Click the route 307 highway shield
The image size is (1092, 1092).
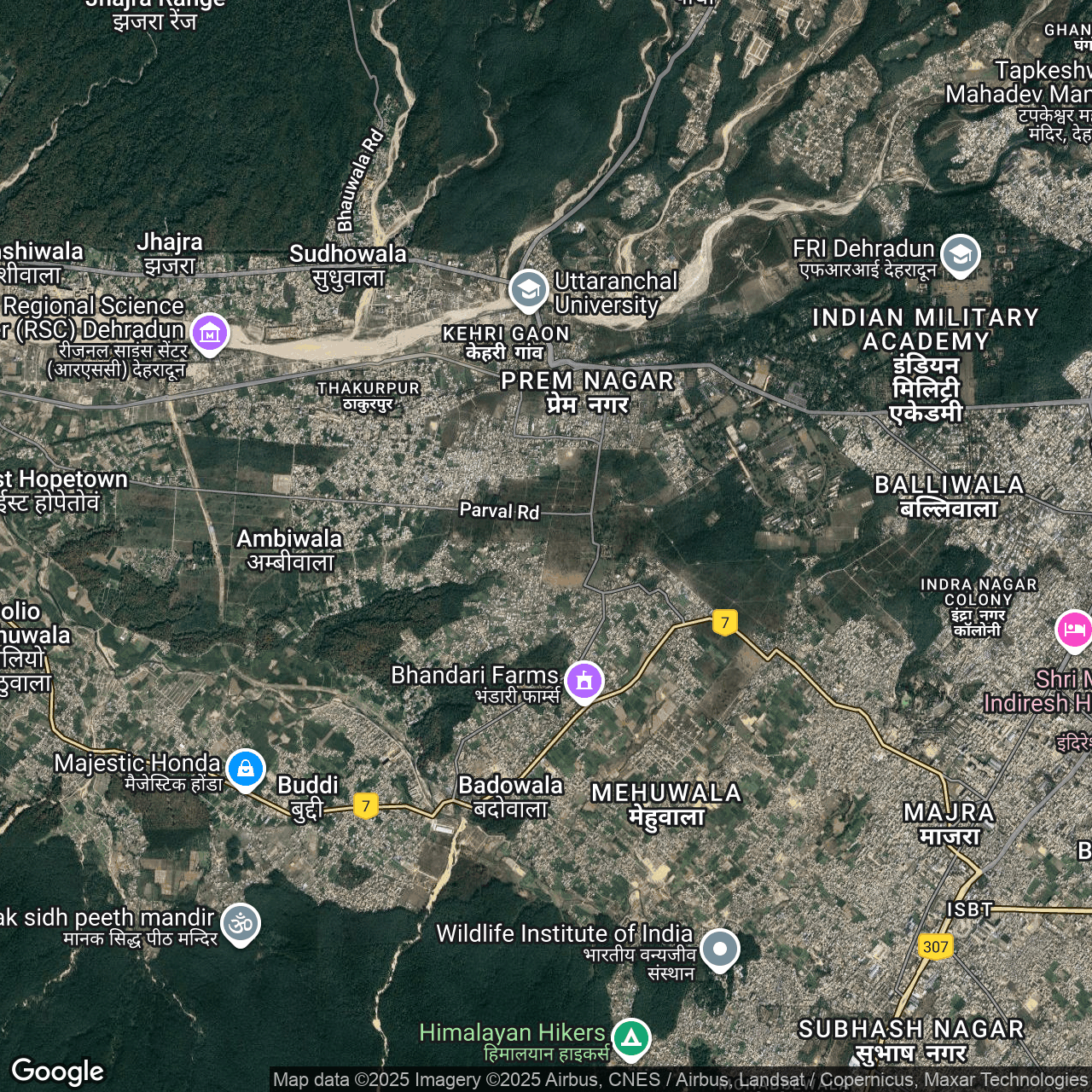click(x=935, y=946)
